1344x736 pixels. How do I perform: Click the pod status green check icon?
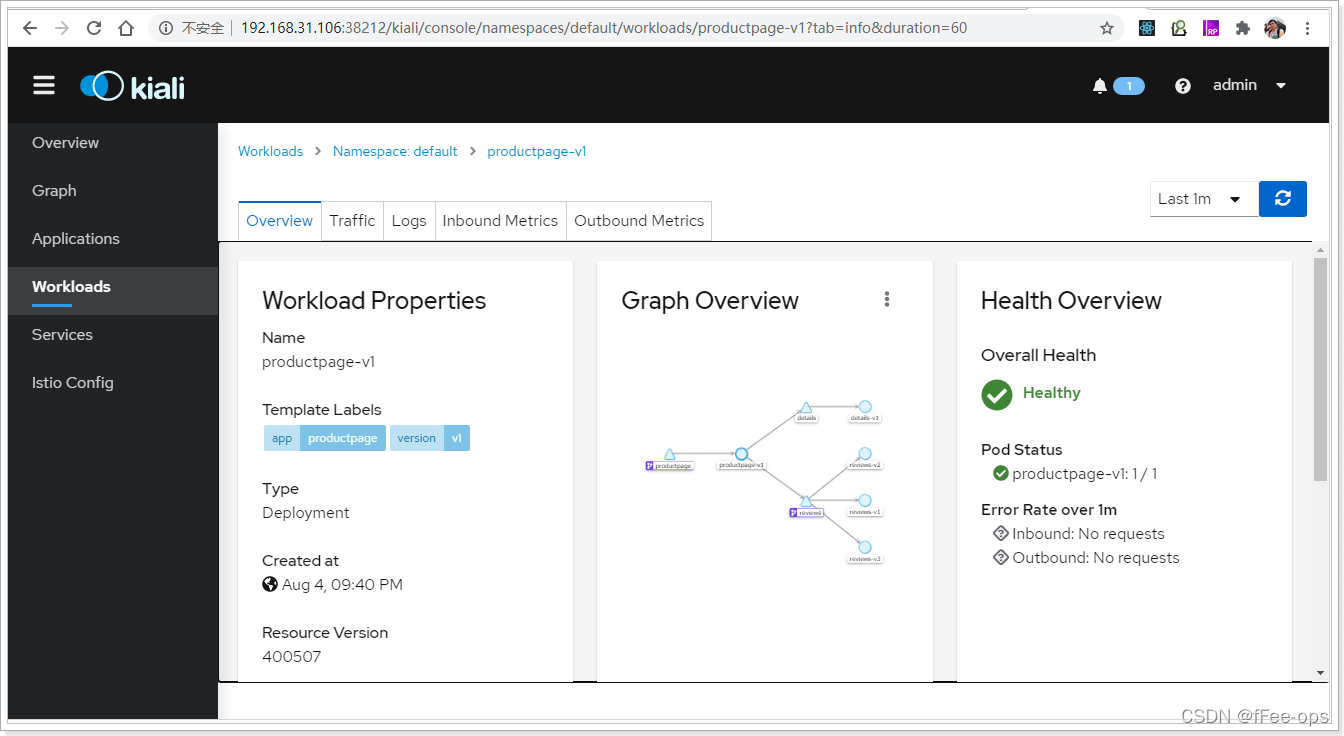[1001, 474]
